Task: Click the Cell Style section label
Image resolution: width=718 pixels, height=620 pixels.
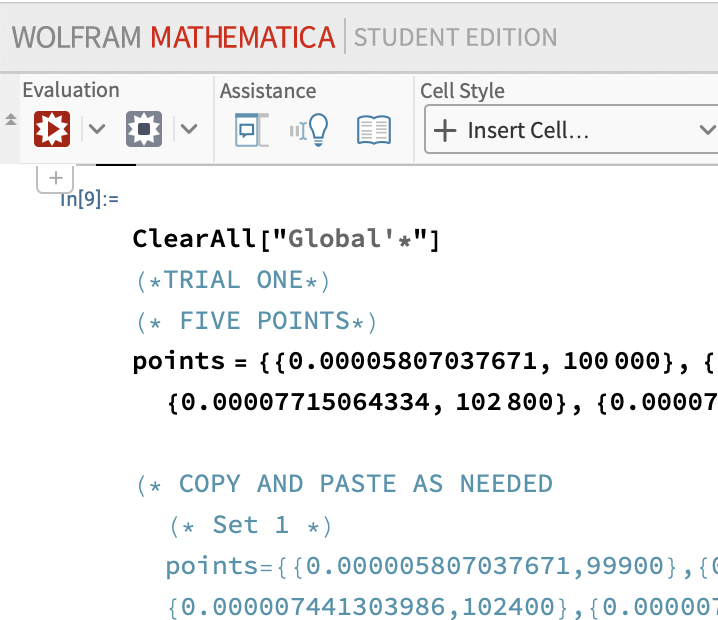Action: click(462, 91)
